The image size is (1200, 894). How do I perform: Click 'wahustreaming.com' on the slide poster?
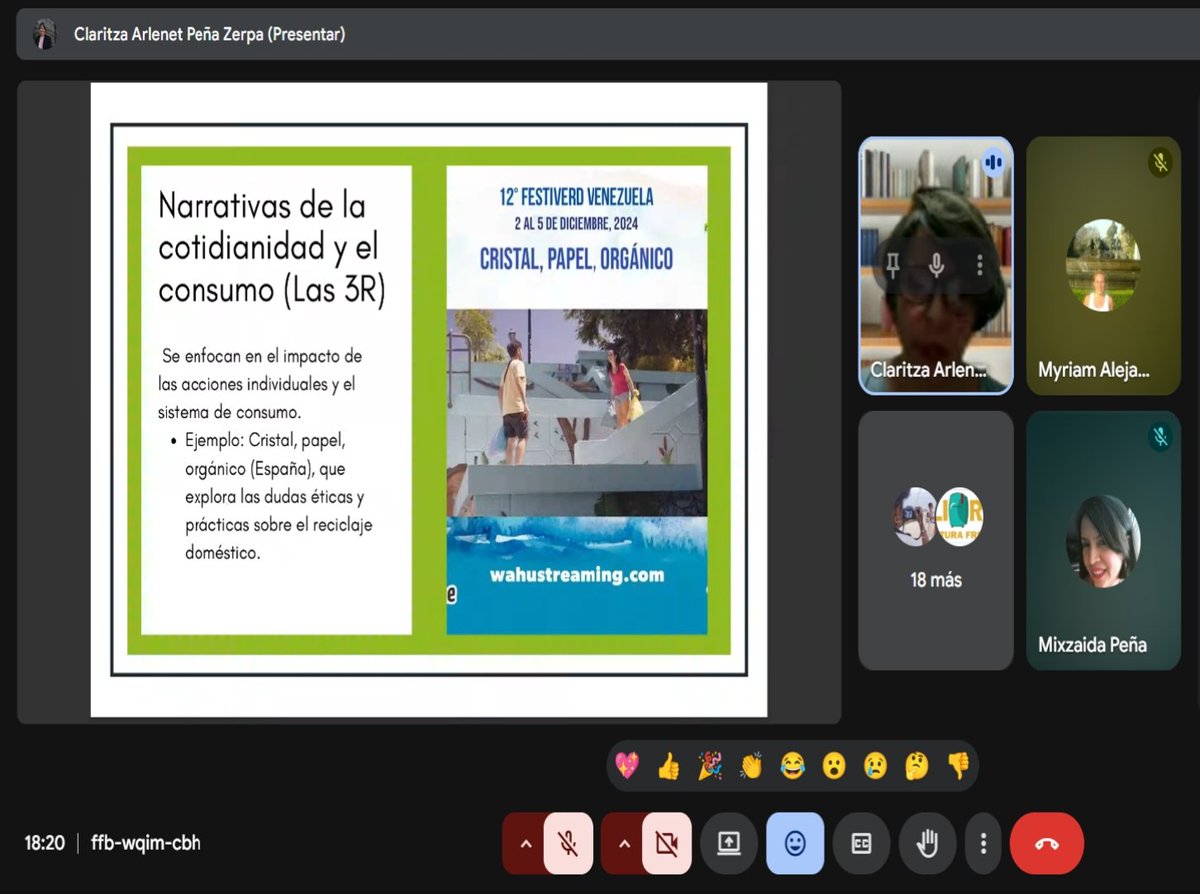pos(577,575)
